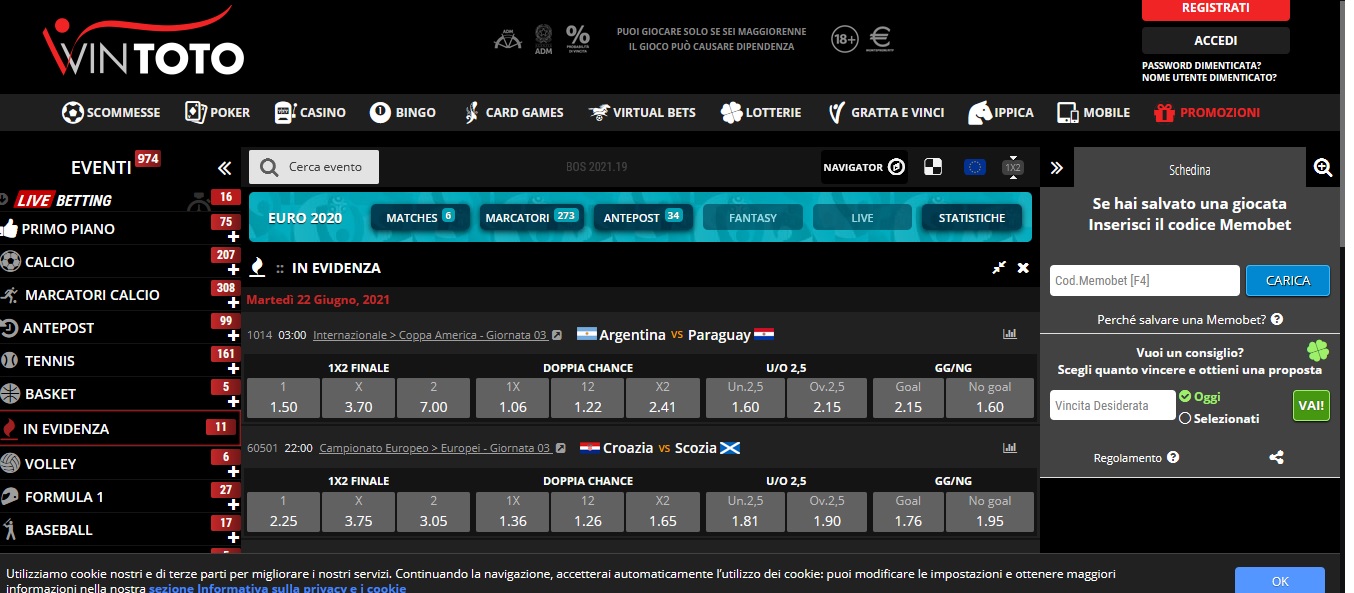Open the Statistiche tab
1354x593 pixels.
coord(972,217)
